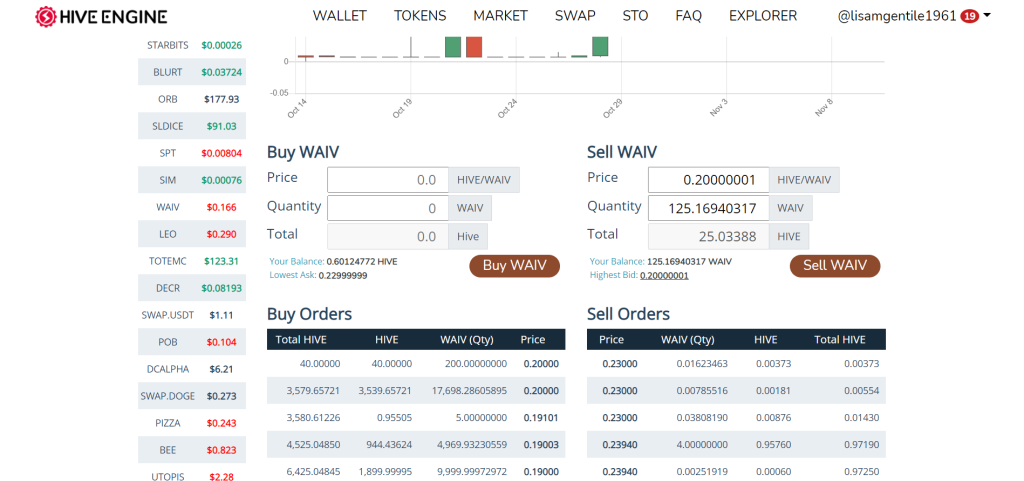
Task: Click the Hive Engine logo icon
Action: pos(45,16)
